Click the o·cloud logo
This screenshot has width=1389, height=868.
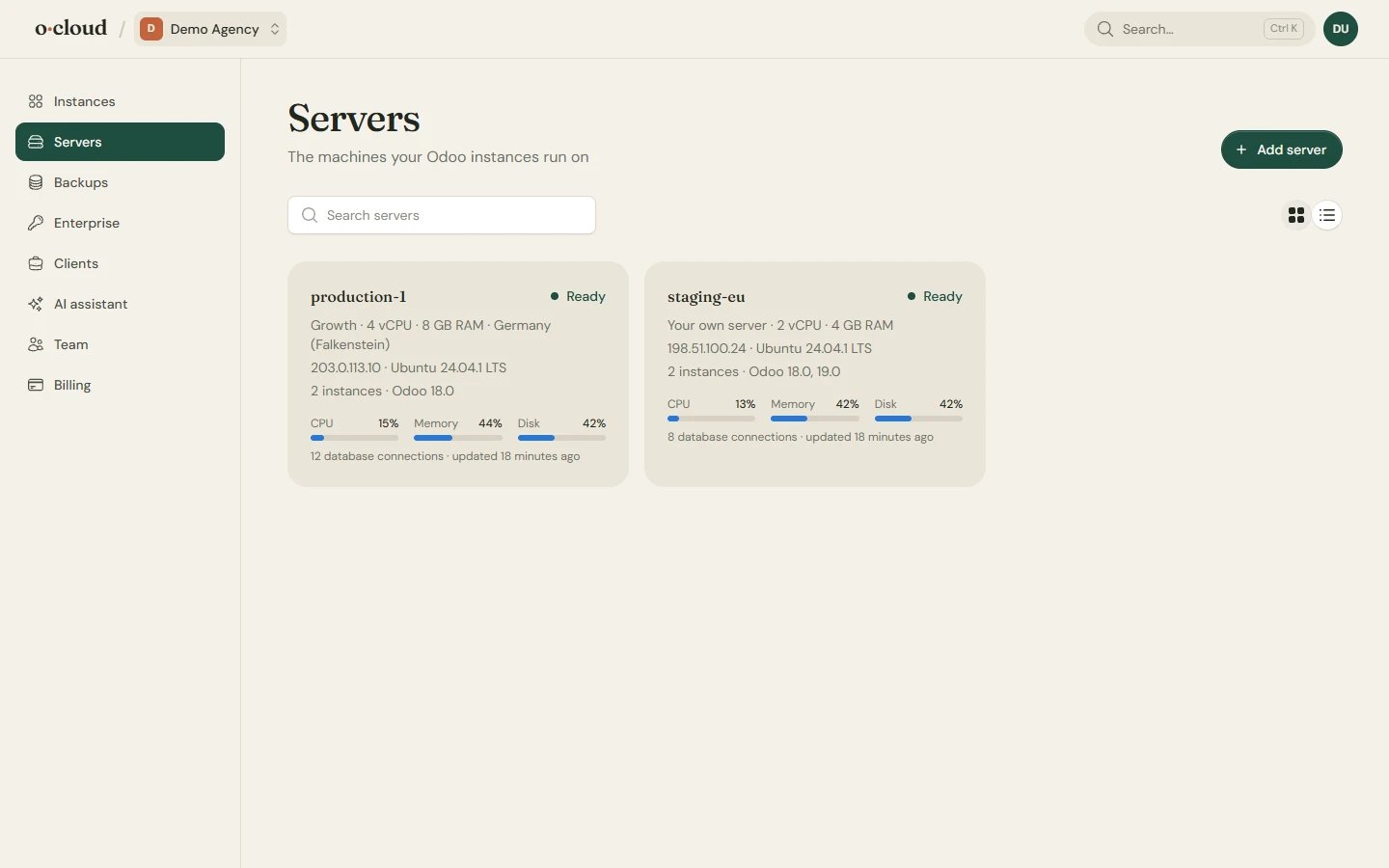click(x=71, y=28)
